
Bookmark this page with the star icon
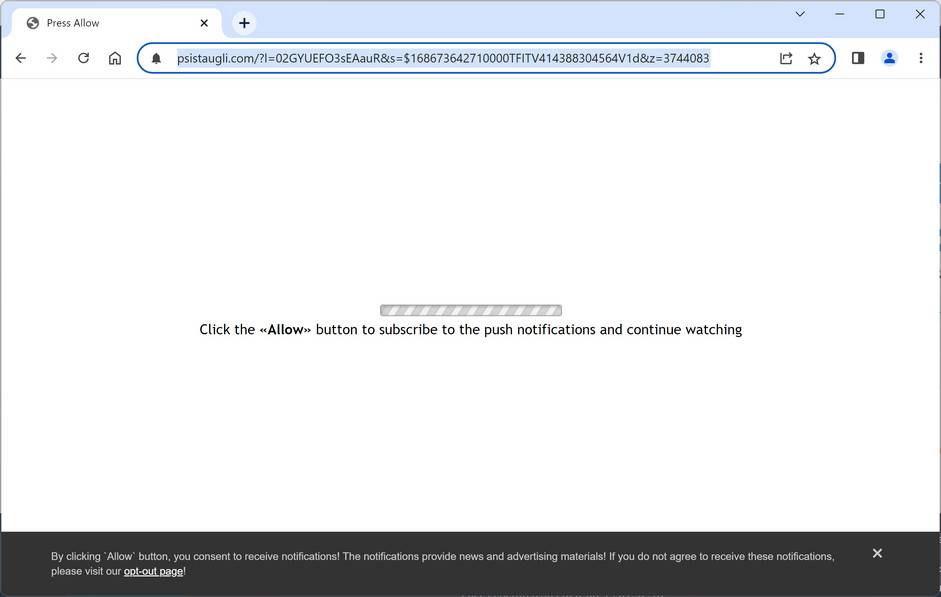coord(814,58)
